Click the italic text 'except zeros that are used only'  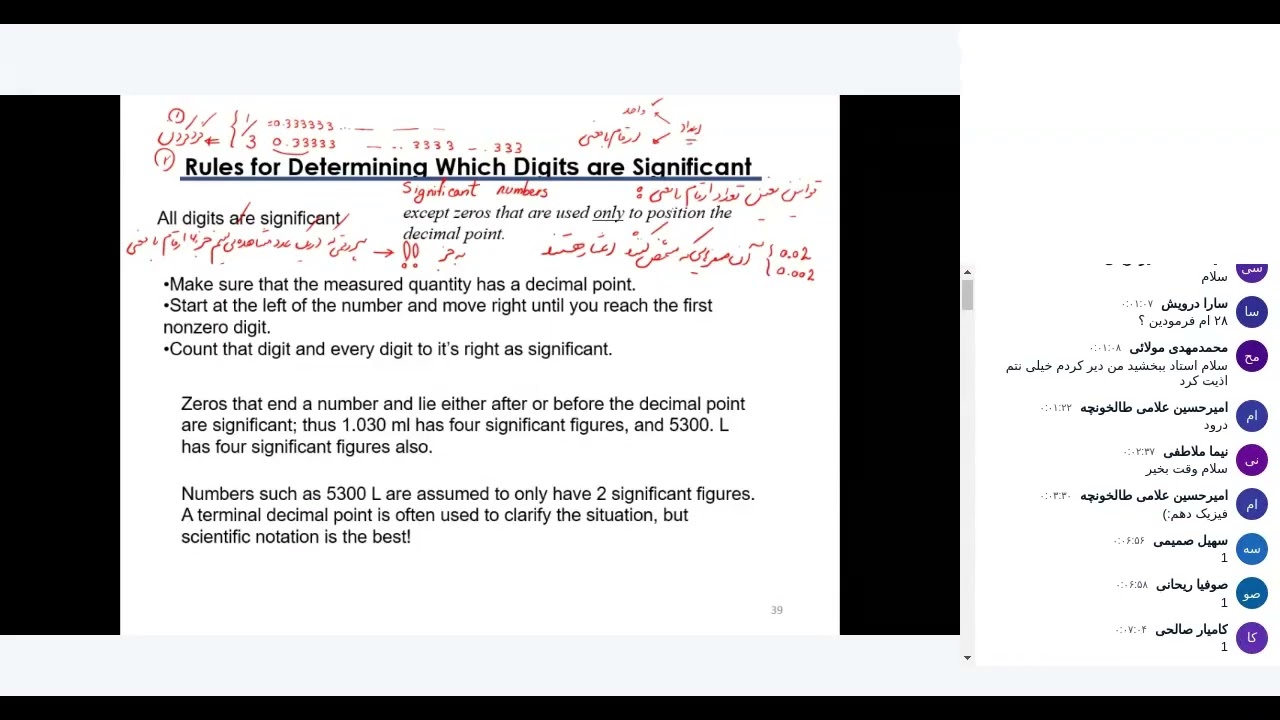point(567,222)
